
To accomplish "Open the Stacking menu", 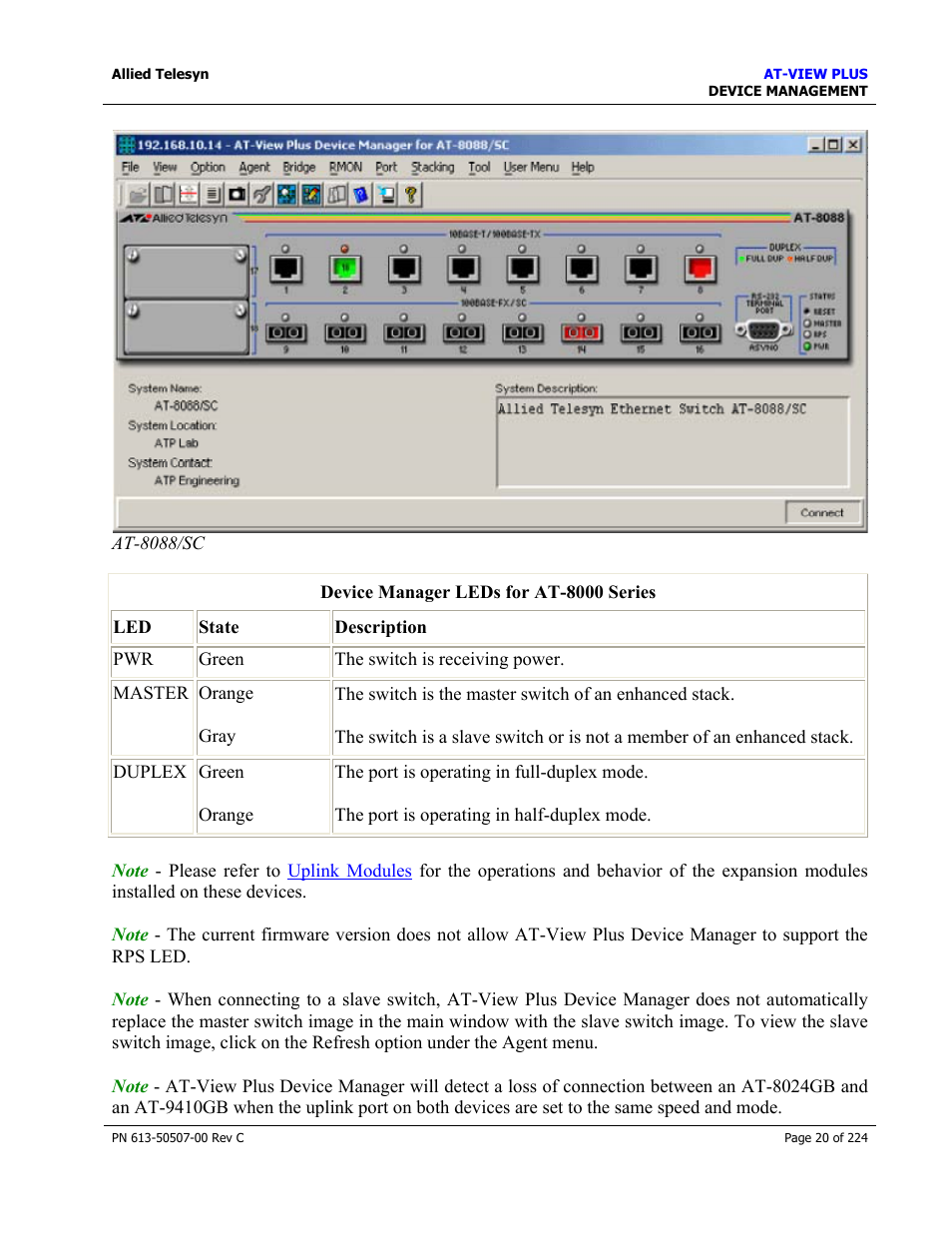I will [x=433, y=168].
